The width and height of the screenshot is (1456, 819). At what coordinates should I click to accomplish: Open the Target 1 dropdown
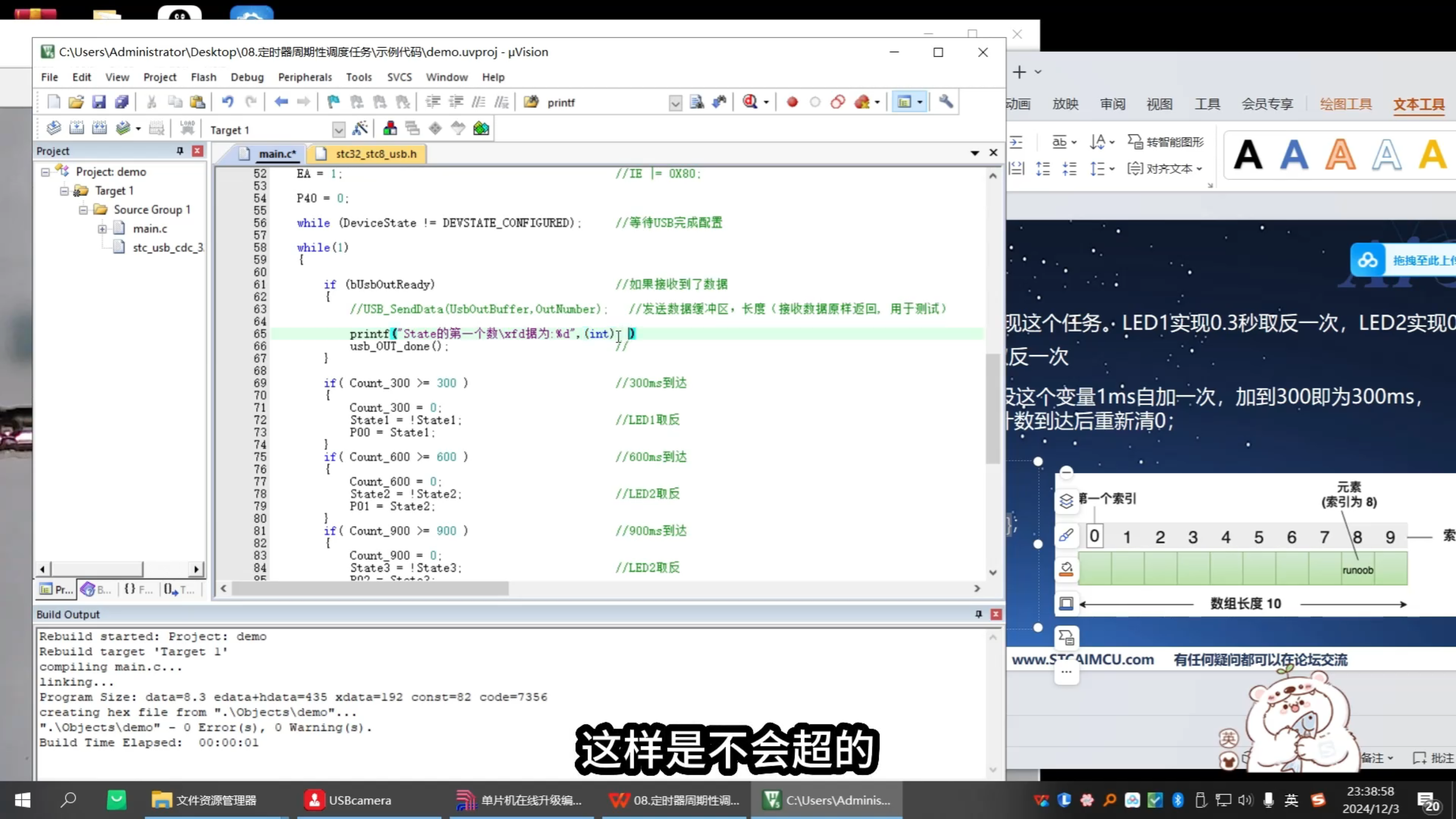tap(338, 129)
